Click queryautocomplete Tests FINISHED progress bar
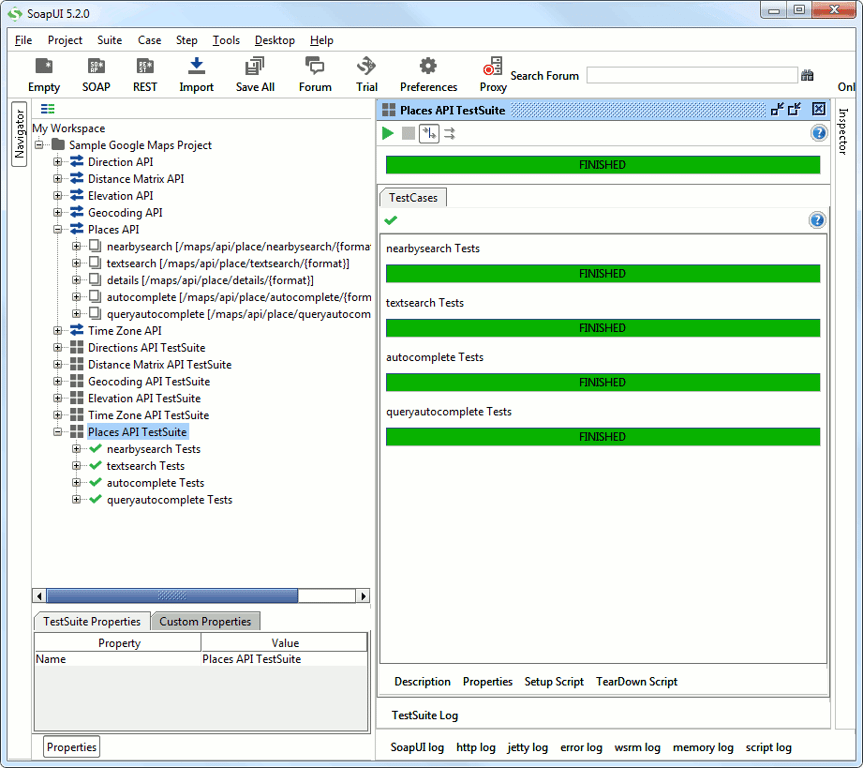This screenshot has width=863, height=768. click(x=603, y=437)
